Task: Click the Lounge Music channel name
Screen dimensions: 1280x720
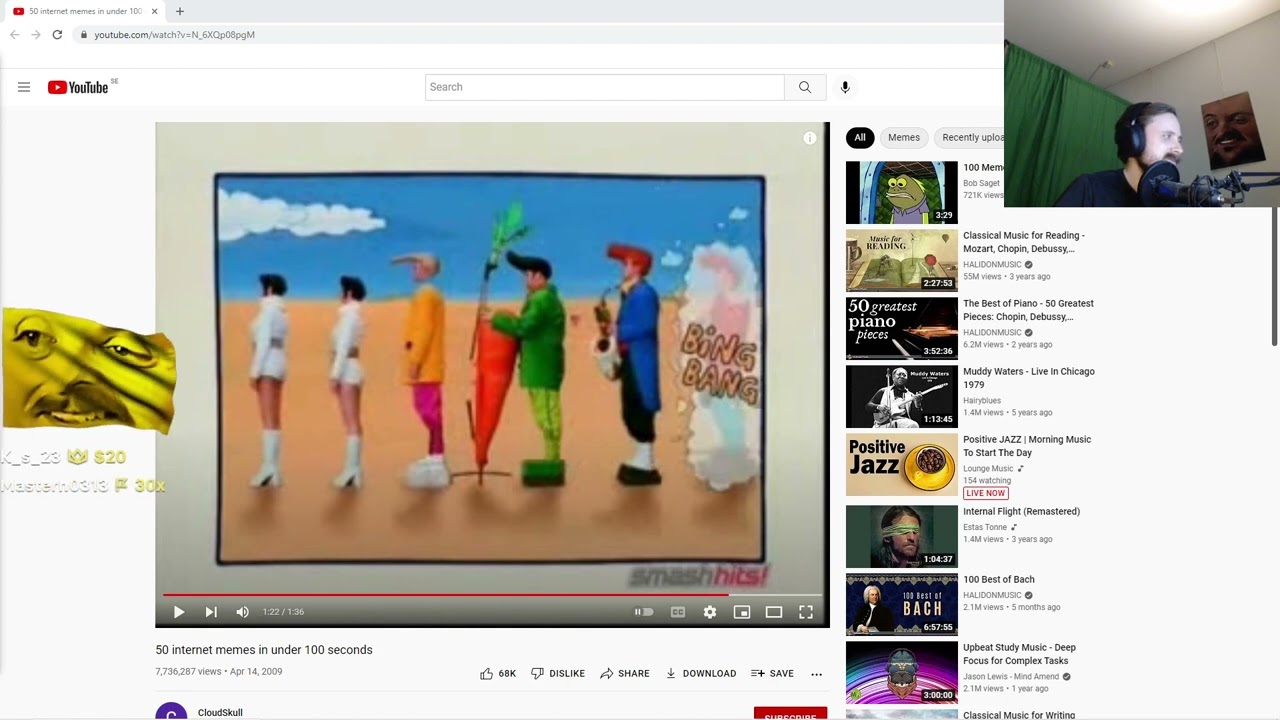Action: tap(988, 469)
